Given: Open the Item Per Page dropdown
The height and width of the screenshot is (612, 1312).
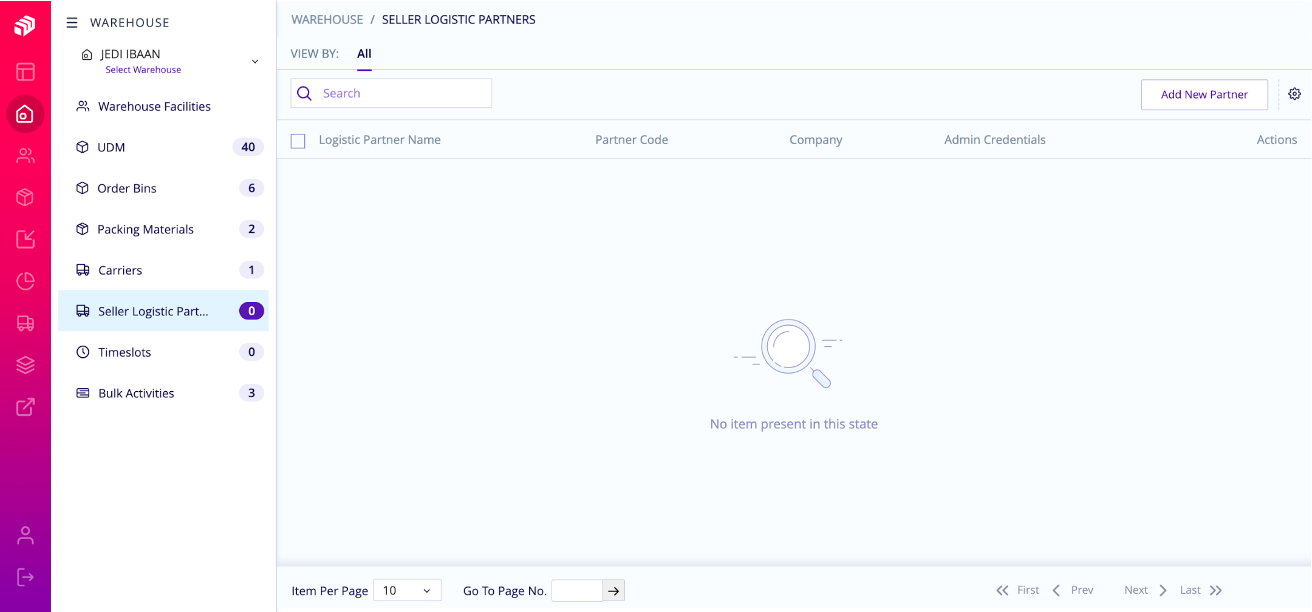Looking at the screenshot, I should 407,591.
